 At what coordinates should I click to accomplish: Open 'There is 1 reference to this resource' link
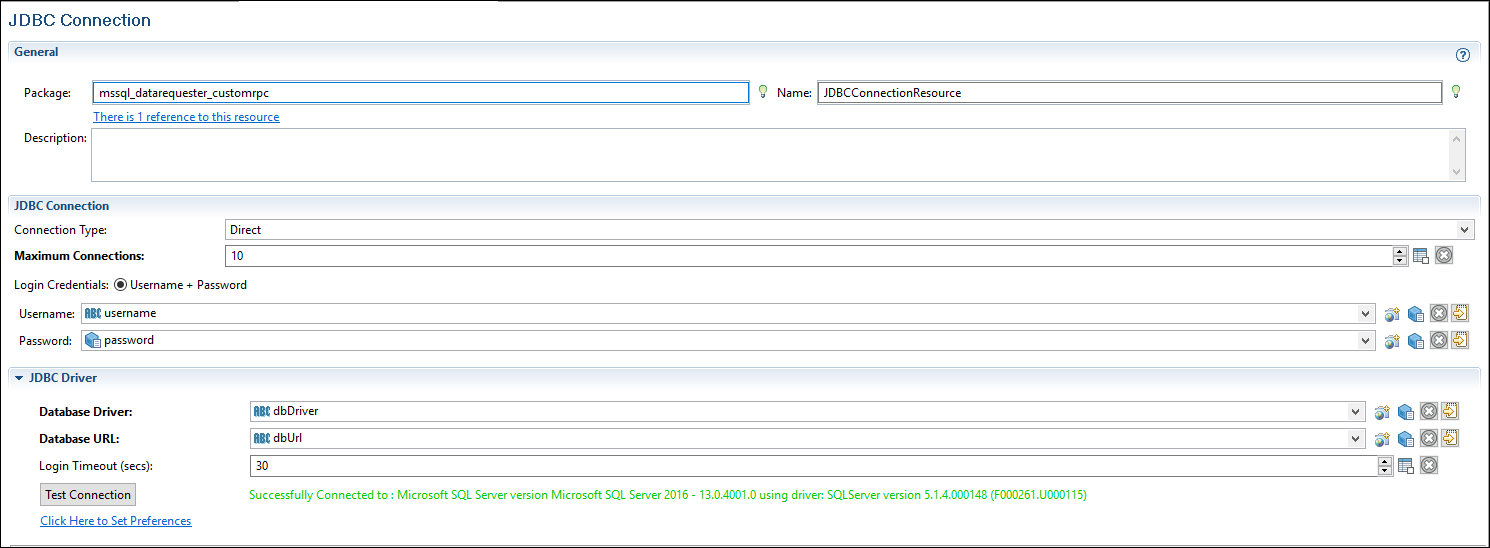[x=186, y=117]
